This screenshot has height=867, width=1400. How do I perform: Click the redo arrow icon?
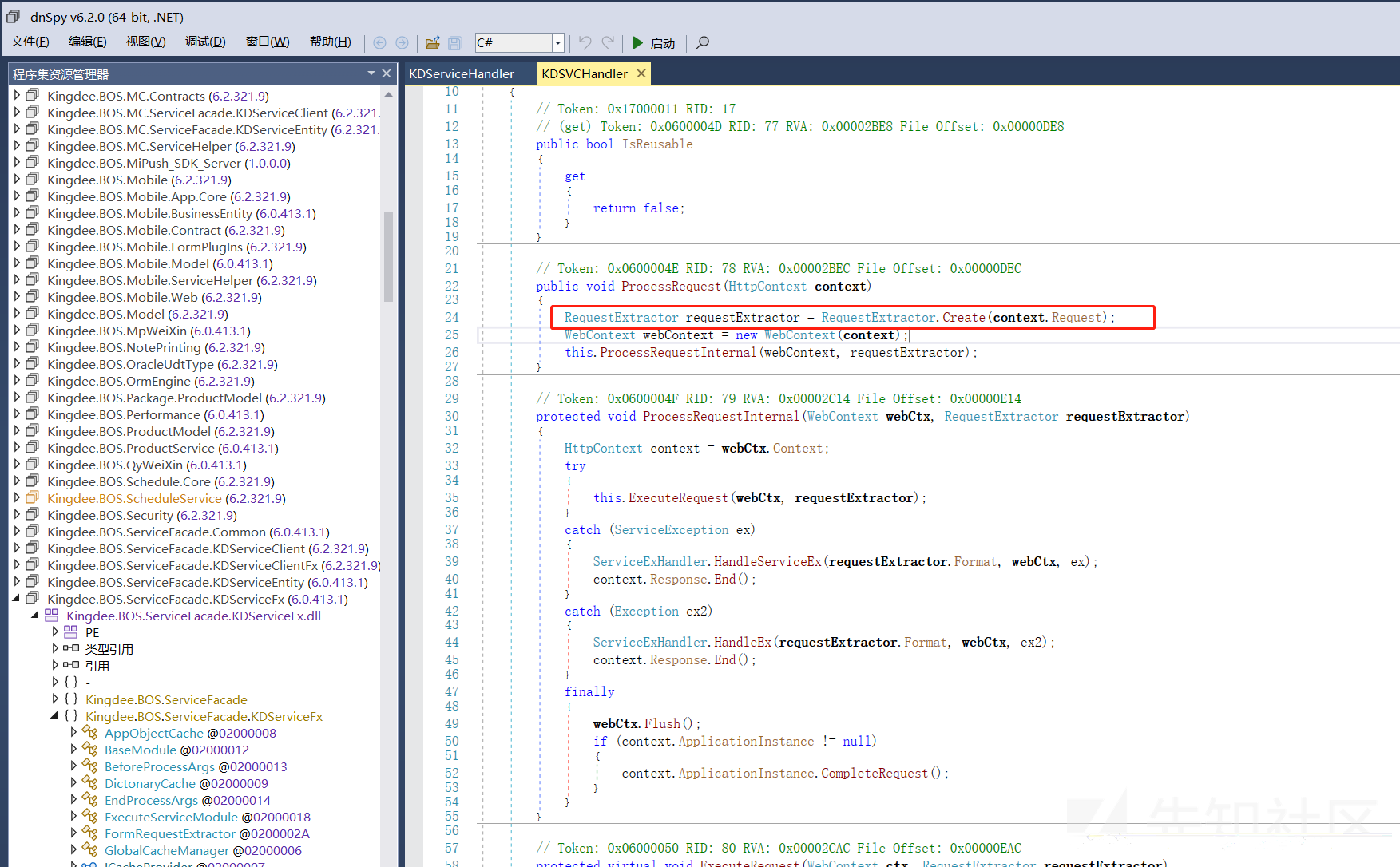[x=609, y=42]
